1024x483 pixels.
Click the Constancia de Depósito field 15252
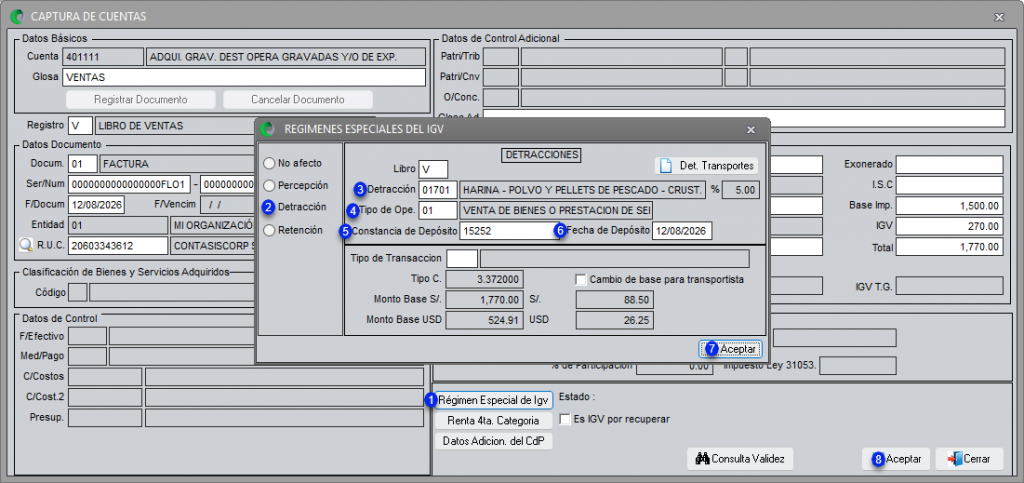[509, 231]
